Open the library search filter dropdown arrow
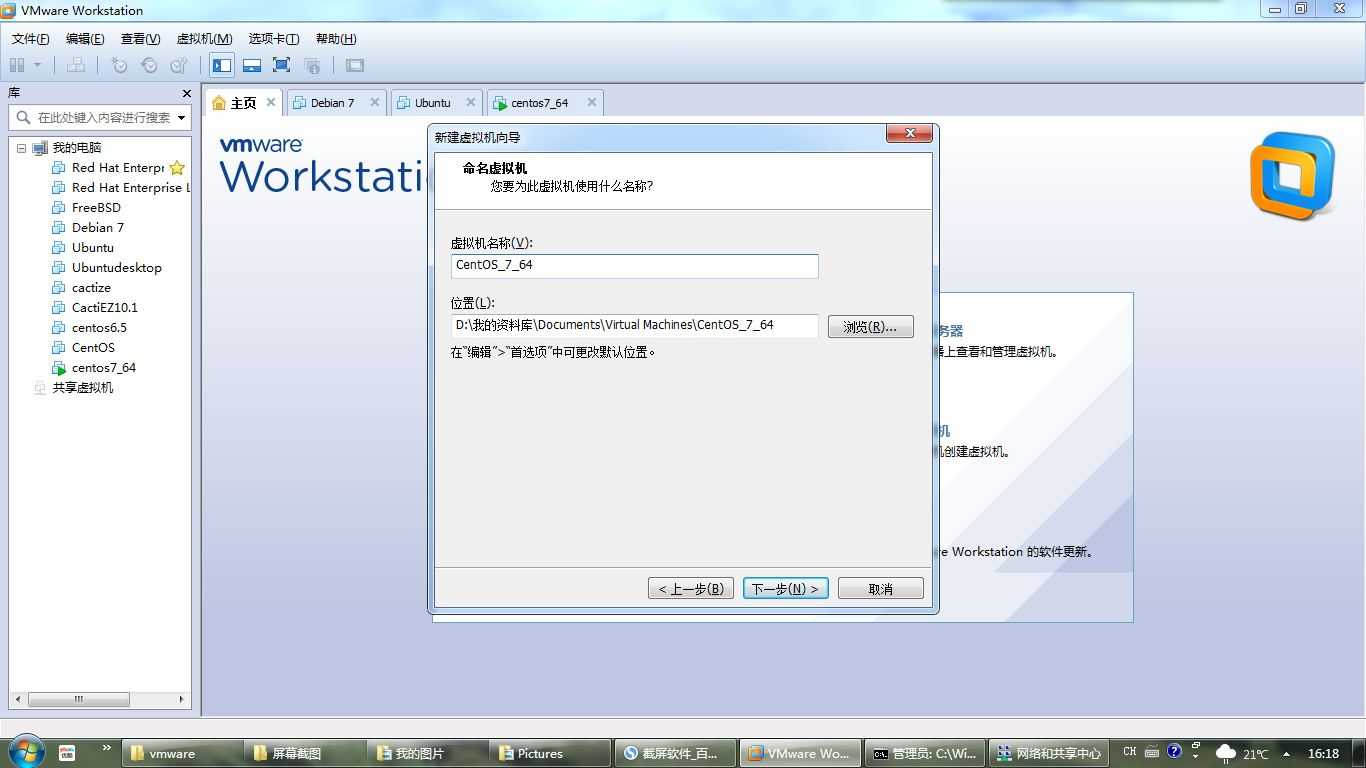 [x=182, y=117]
